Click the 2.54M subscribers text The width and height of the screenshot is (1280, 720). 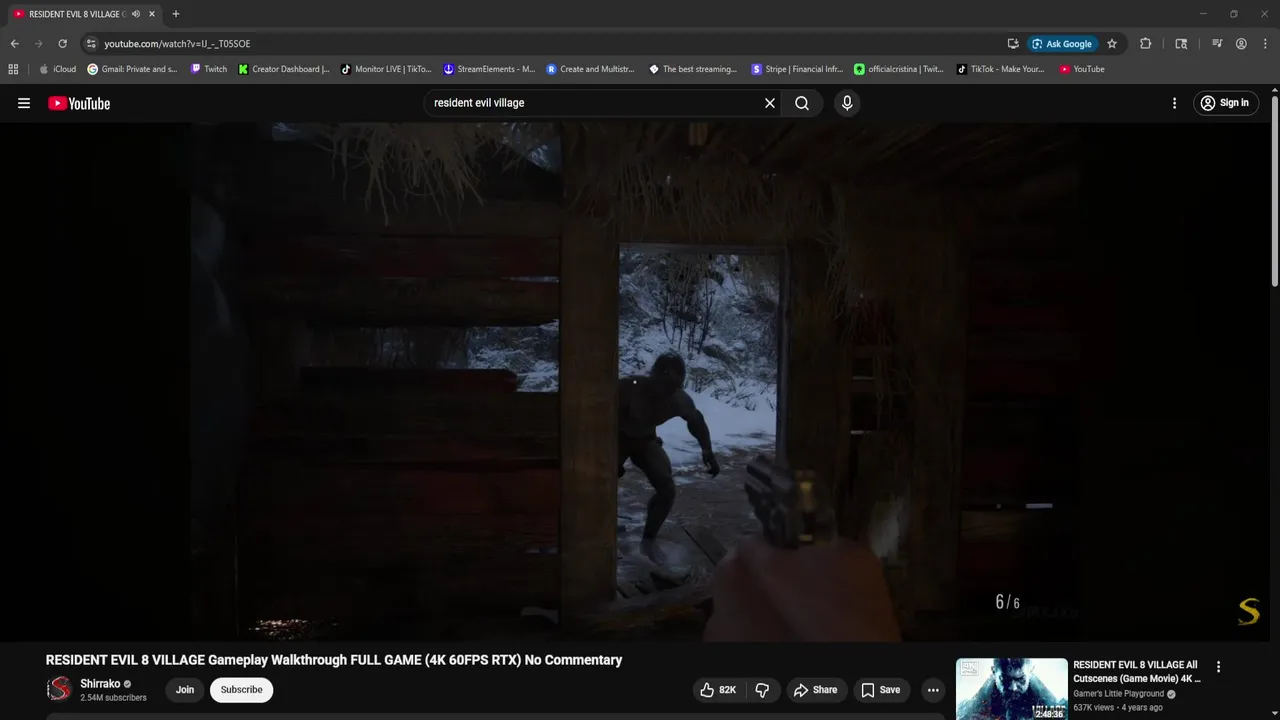(x=113, y=697)
